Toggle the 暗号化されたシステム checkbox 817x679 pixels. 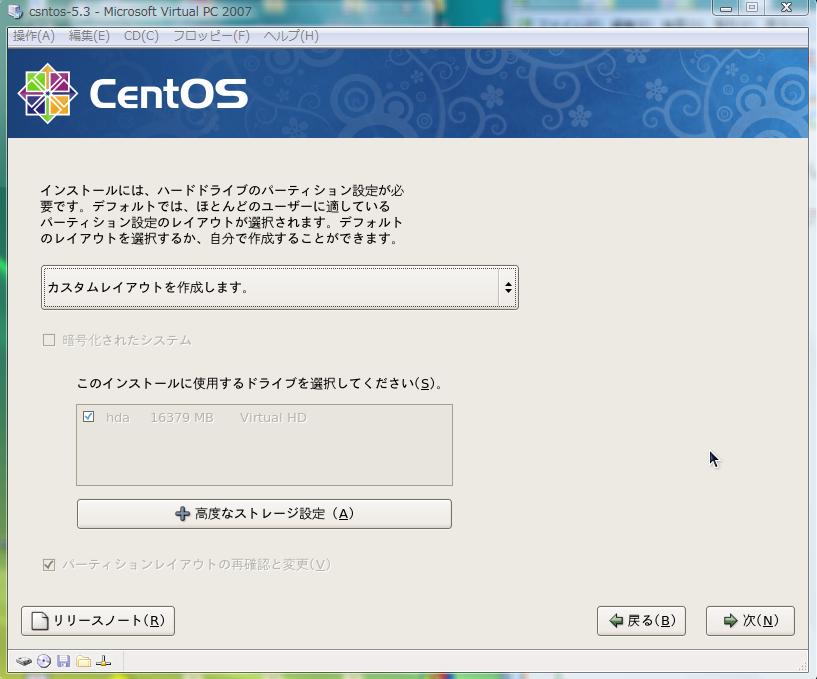coord(49,340)
